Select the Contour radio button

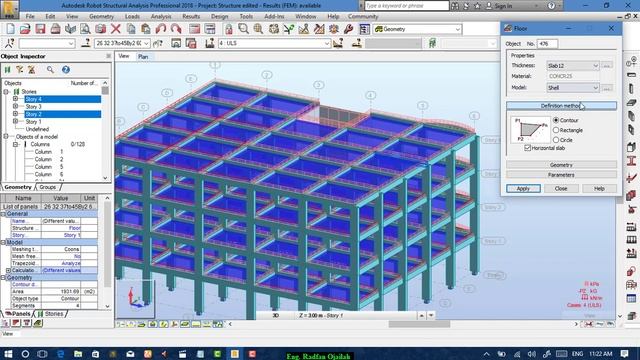tap(556, 120)
